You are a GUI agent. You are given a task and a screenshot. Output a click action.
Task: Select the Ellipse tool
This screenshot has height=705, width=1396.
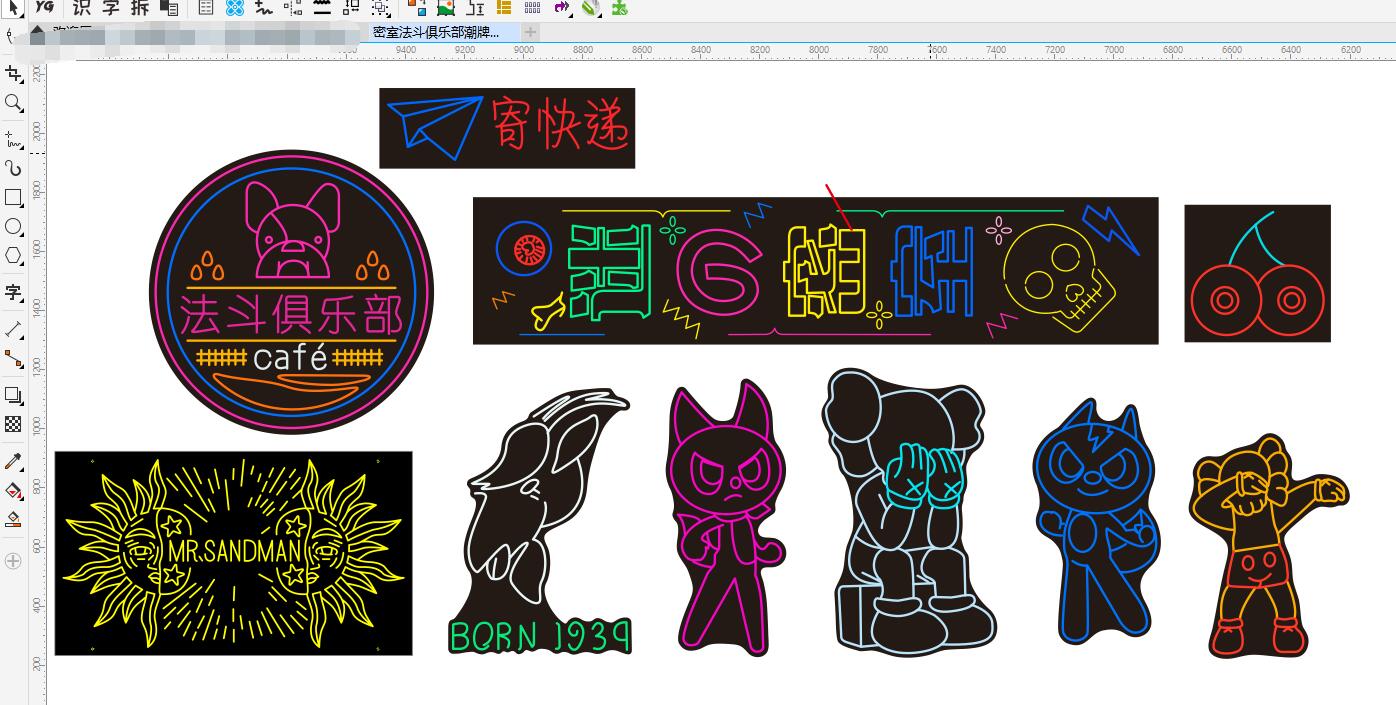point(13,227)
